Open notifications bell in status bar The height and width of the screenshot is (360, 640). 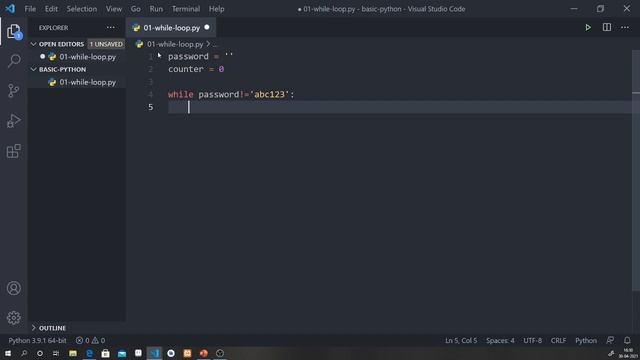coord(627,340)
